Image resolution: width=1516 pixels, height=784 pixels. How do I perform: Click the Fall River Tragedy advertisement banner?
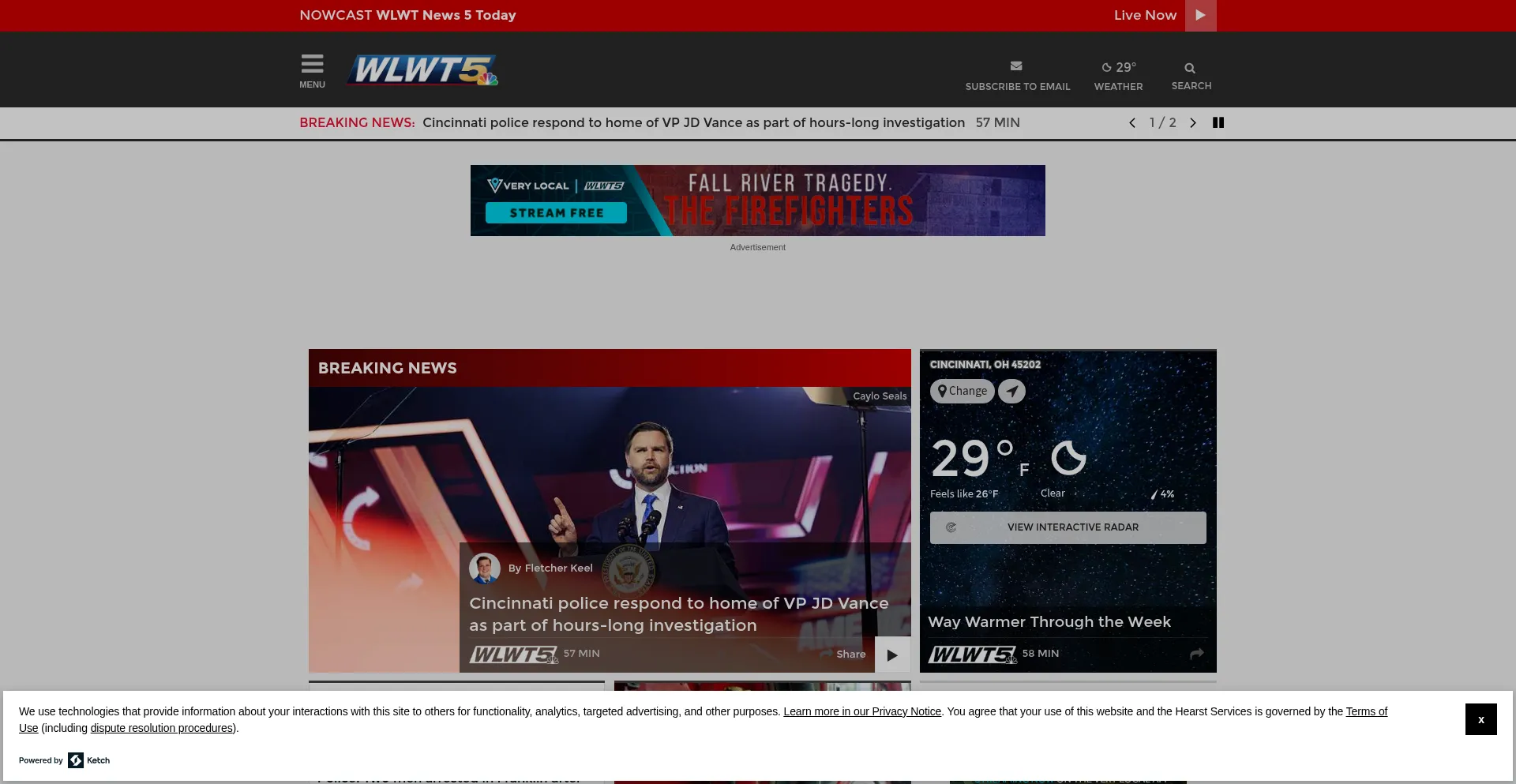click(x=757, y=200)
